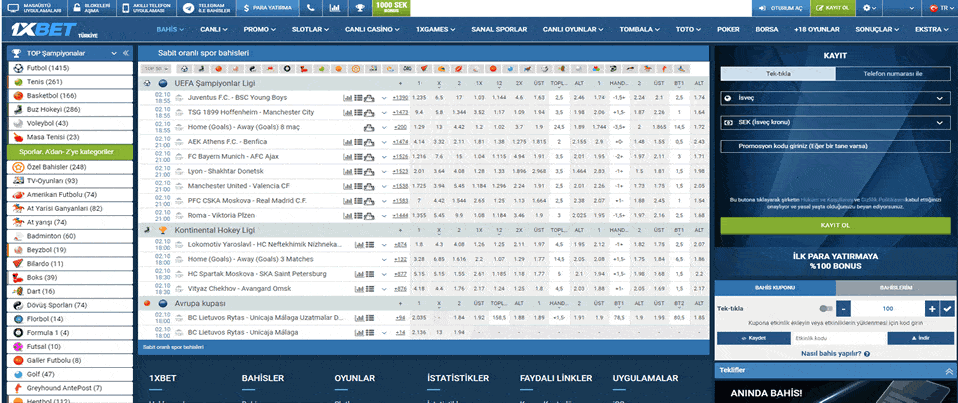Increase one-click stake with plus button
958x403 pixels.
click(932, 308)
